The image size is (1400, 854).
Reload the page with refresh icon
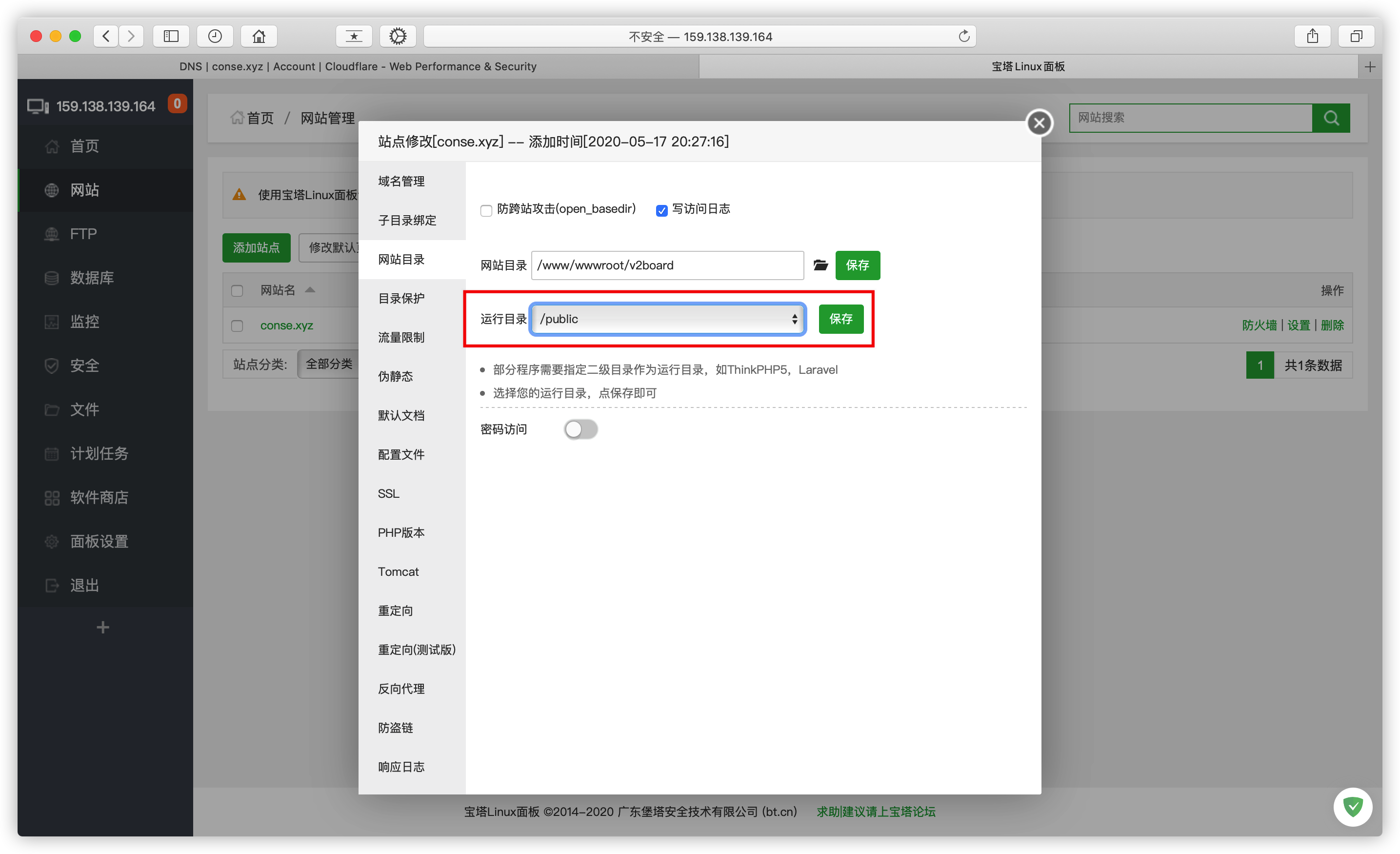pyautogui.click(x=963, y=37)
